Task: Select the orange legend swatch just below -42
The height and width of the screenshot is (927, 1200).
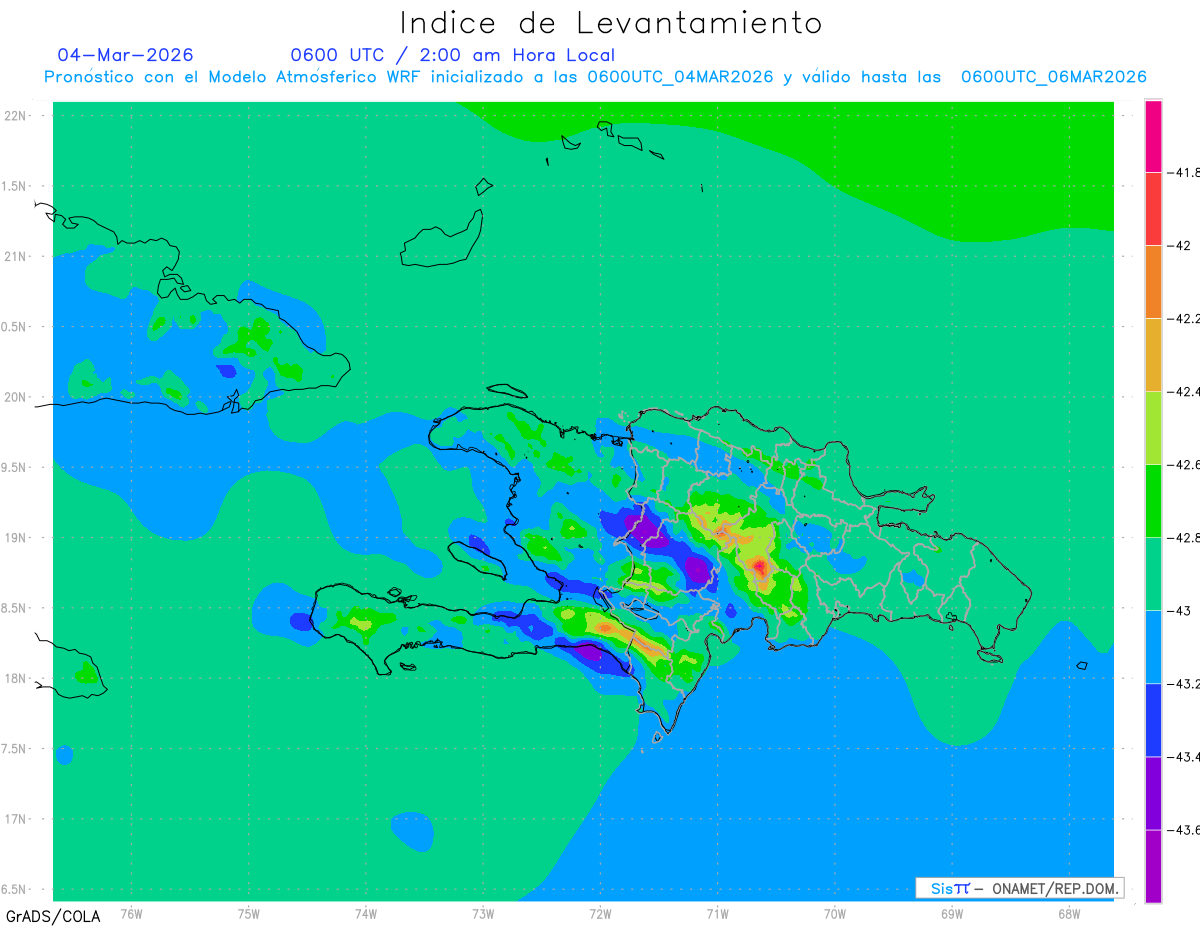Action: click(x=1153, y=281)
